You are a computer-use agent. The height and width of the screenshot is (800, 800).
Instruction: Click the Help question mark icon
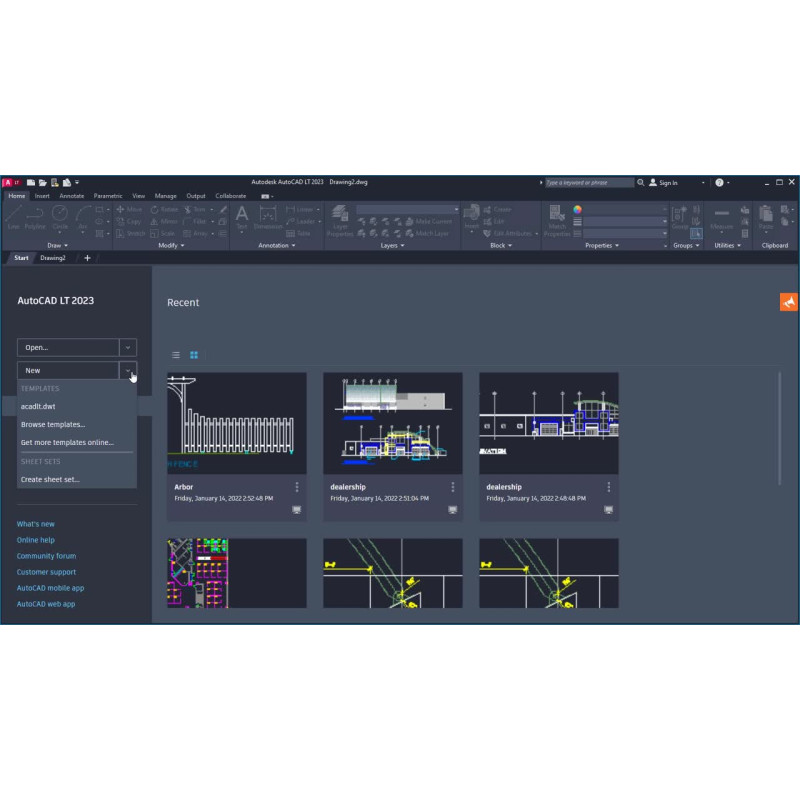(x=719, y=183)
